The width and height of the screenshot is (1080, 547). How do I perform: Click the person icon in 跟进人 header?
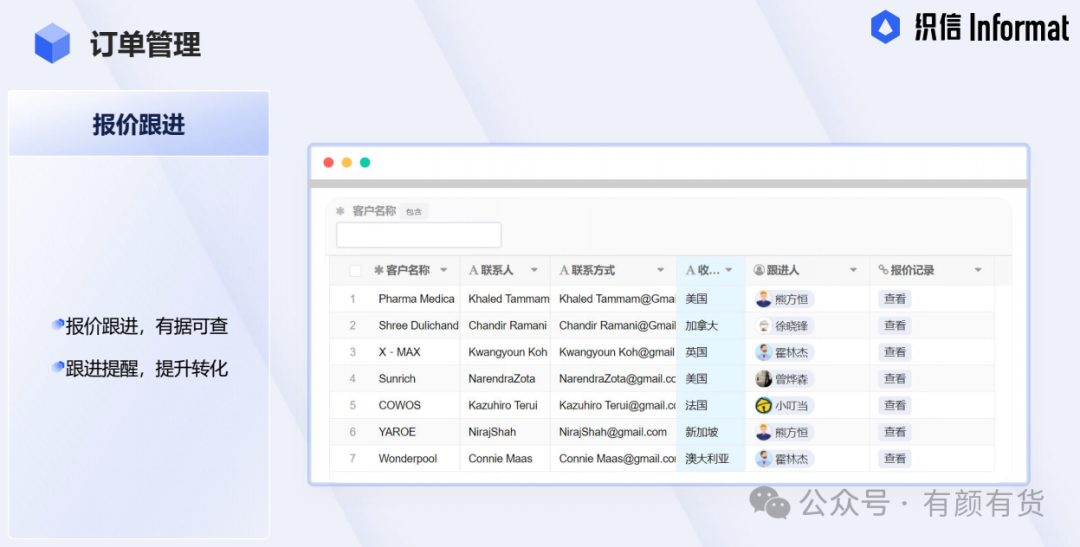[x=759, y=270]
